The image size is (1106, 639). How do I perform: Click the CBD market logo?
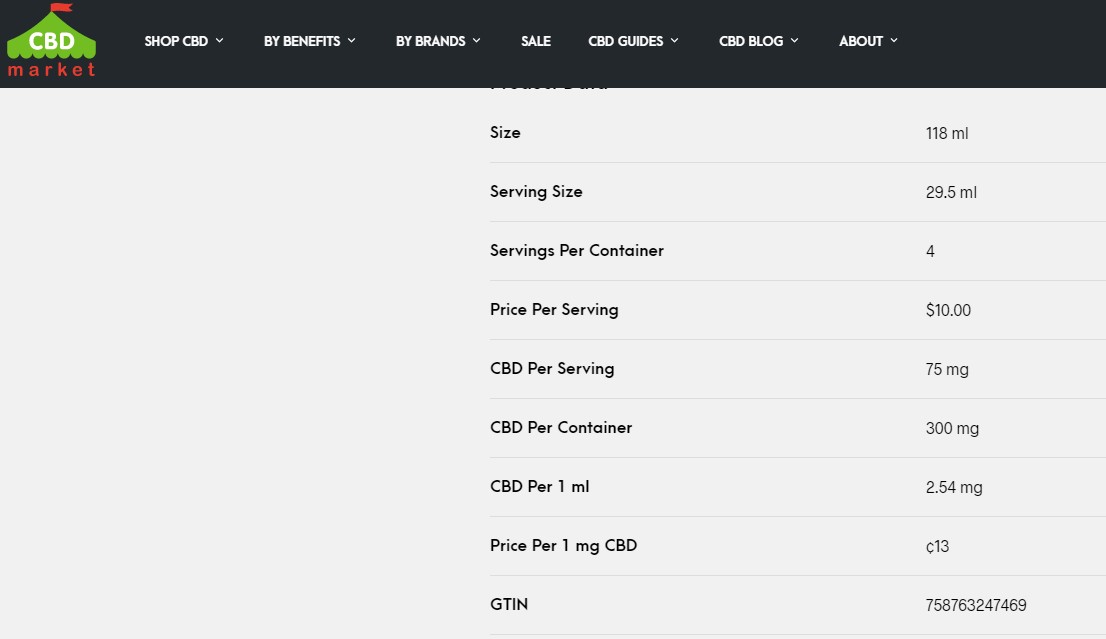pyautogui.click(x=51, y=39)
